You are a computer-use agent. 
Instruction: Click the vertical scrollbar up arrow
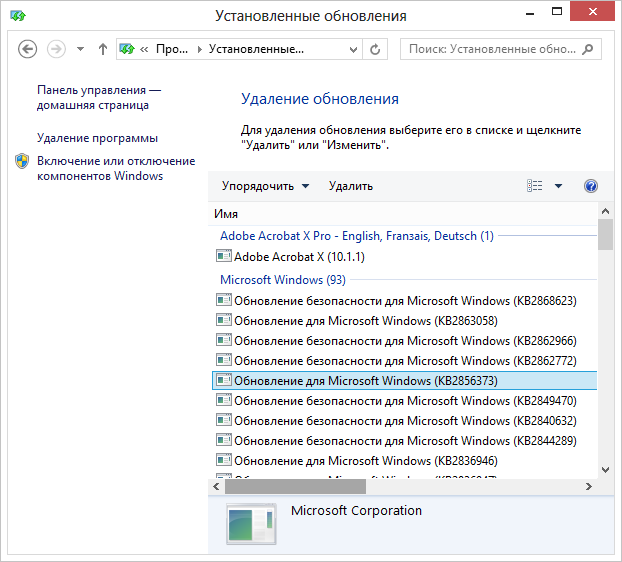coord(605,211)
